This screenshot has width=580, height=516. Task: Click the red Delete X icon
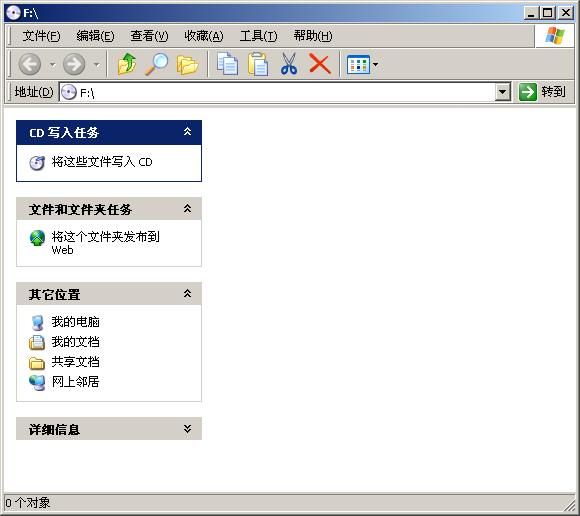click(320, 64)
